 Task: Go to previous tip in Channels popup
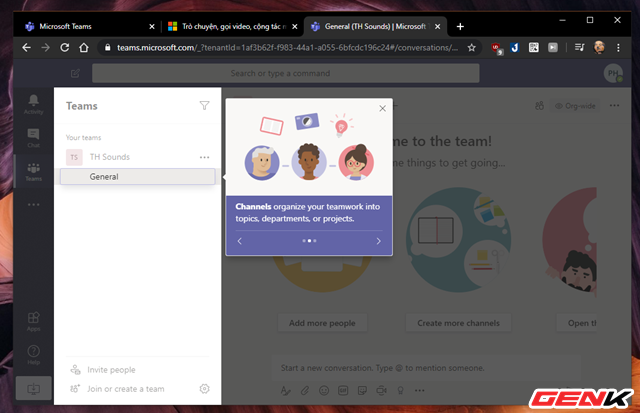tap(240, 241)
